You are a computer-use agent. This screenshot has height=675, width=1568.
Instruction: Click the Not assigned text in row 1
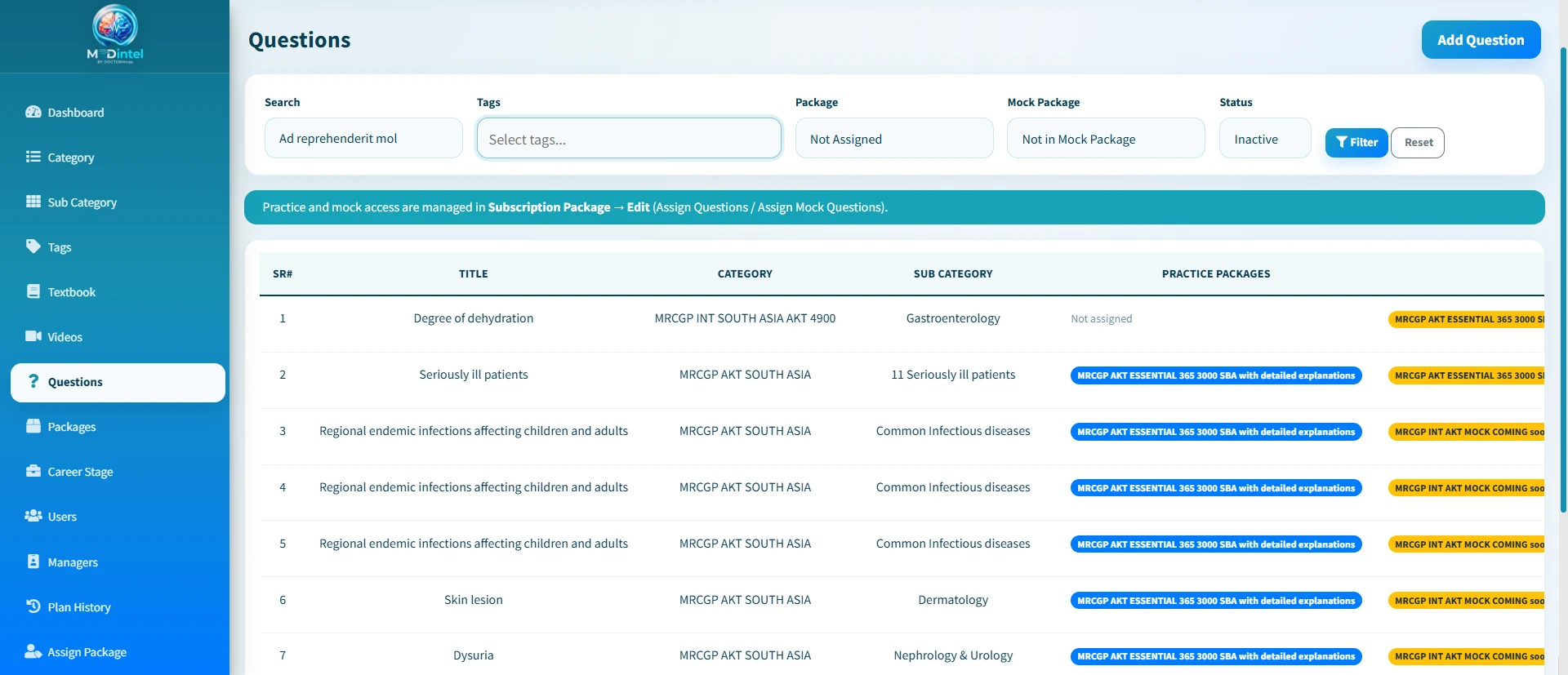(1102, 319)
